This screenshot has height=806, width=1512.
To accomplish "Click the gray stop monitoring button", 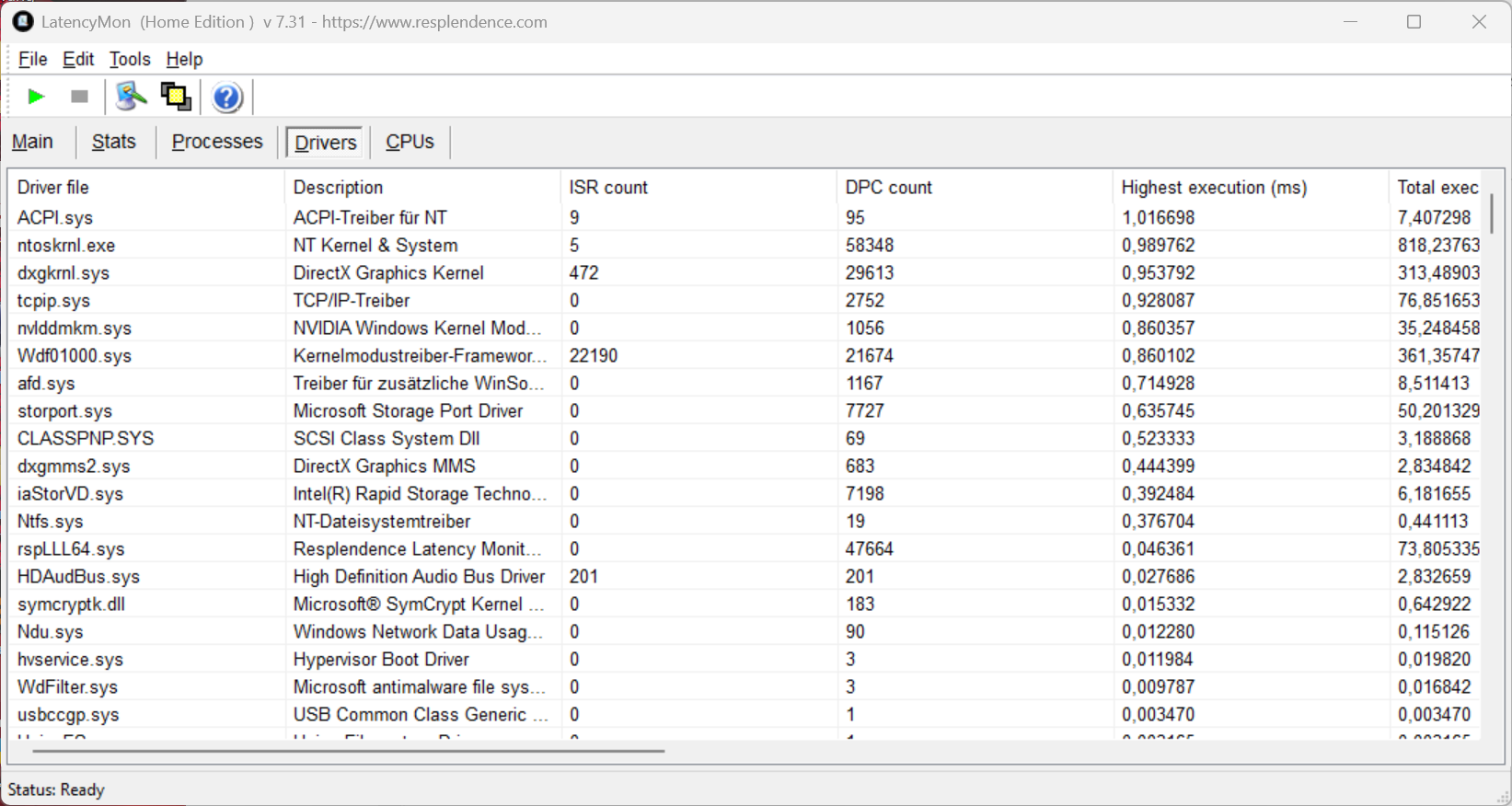I will [79, 97].
